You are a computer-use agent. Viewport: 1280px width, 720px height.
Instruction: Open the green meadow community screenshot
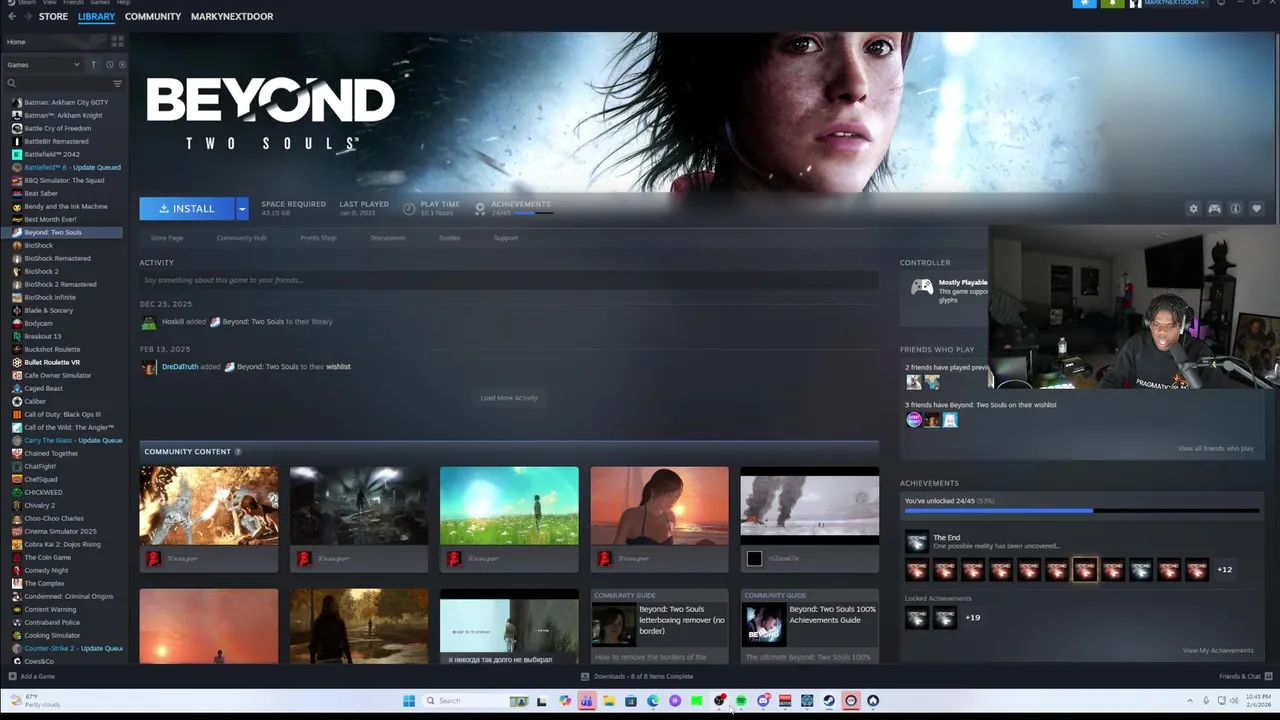tap(509, 506)
